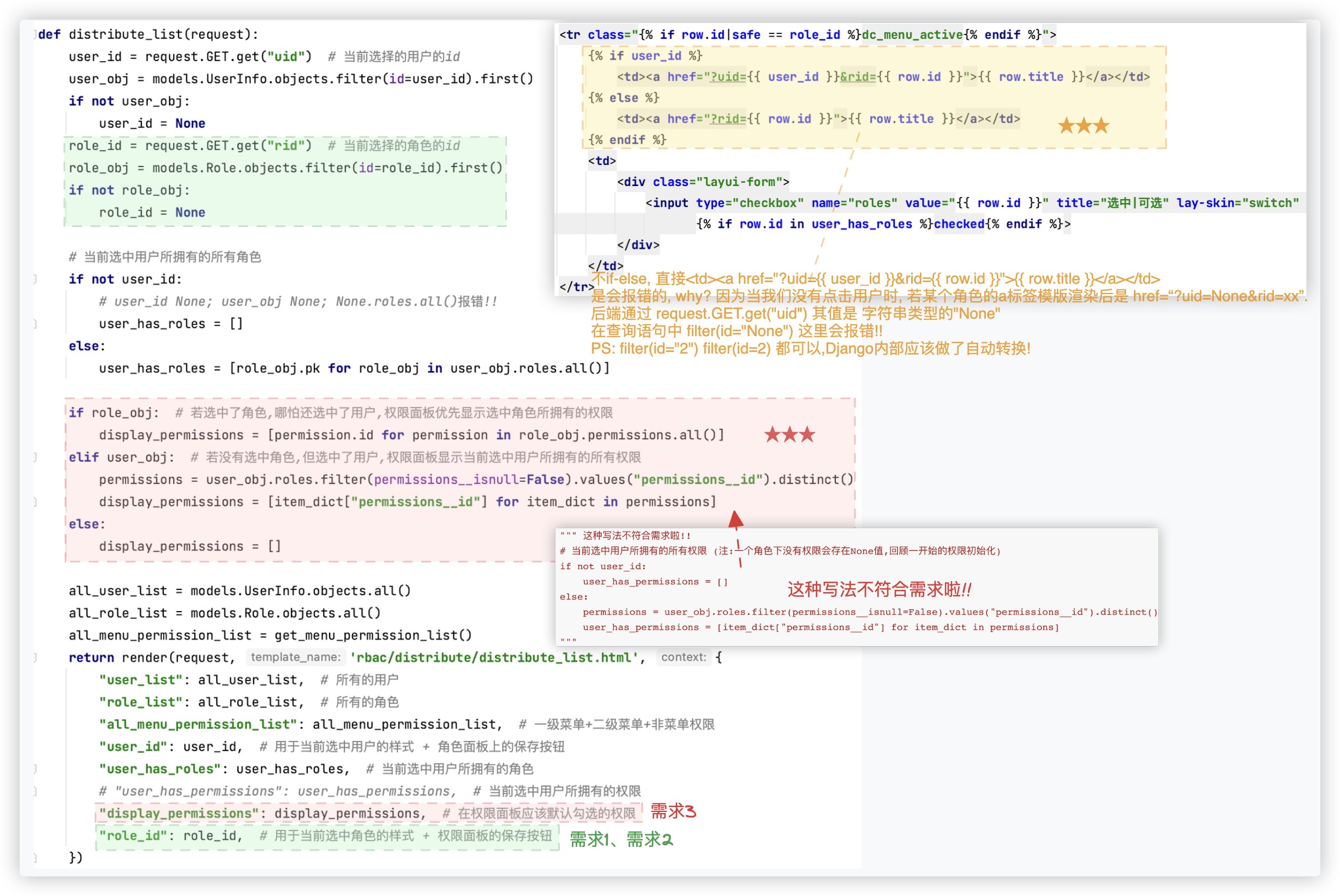Click the red arrowhead pointing at pink block
The height and width of the screenshot is (896, 1340).
(735, 519)
